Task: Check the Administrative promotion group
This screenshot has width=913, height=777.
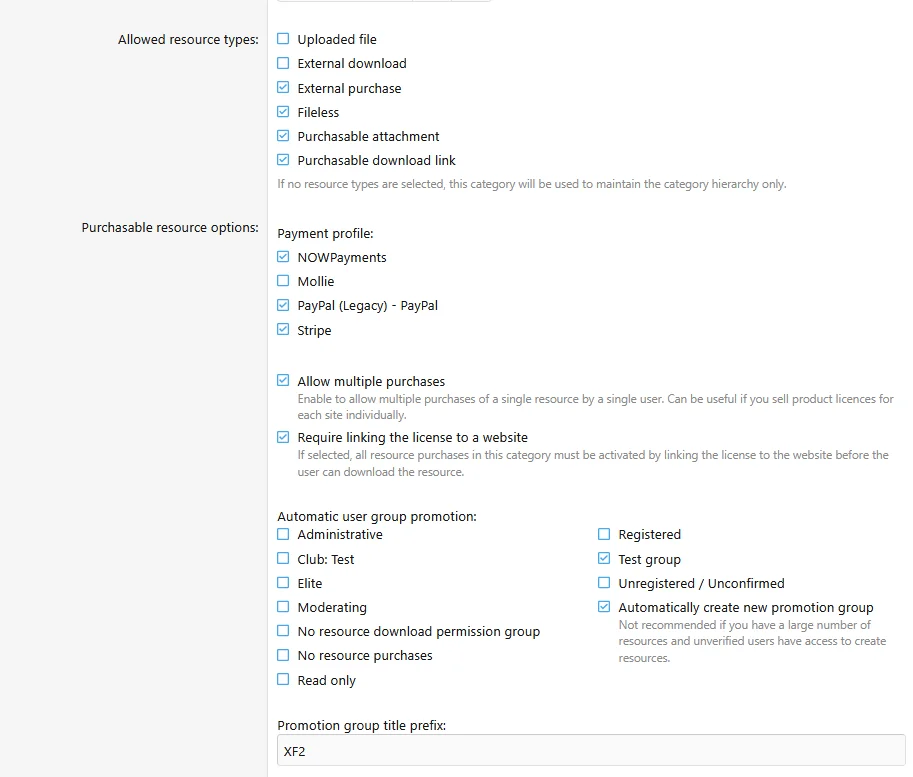Action: 283,534
